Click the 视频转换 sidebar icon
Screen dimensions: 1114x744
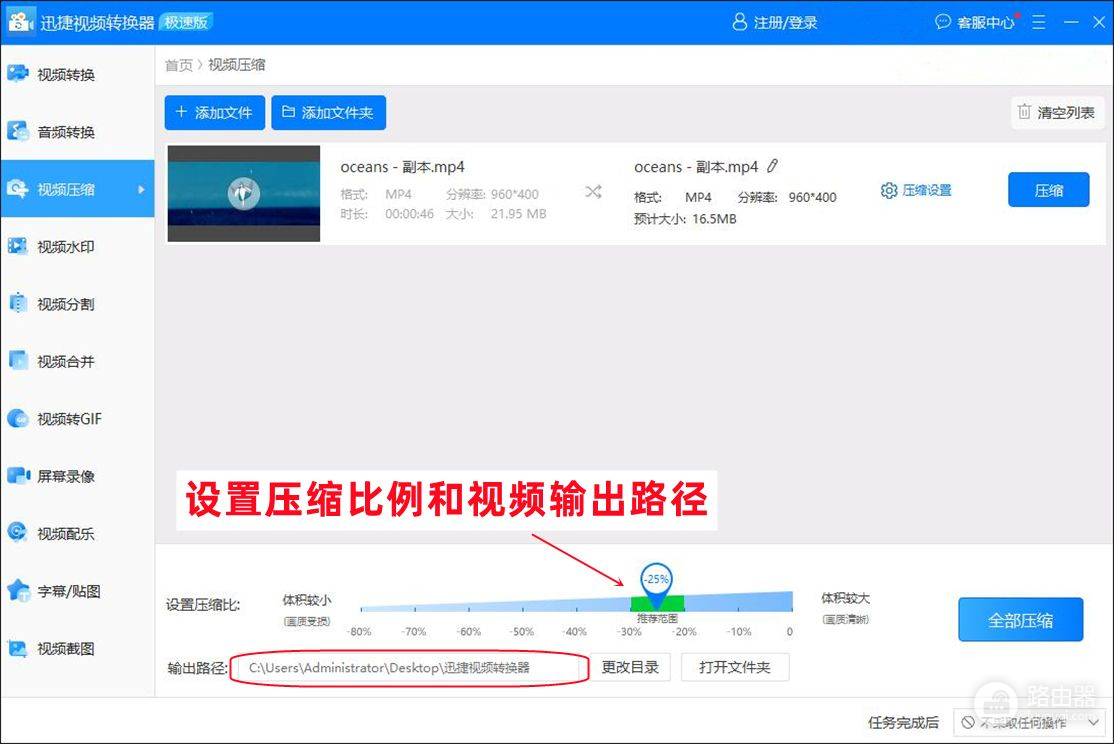18,74
